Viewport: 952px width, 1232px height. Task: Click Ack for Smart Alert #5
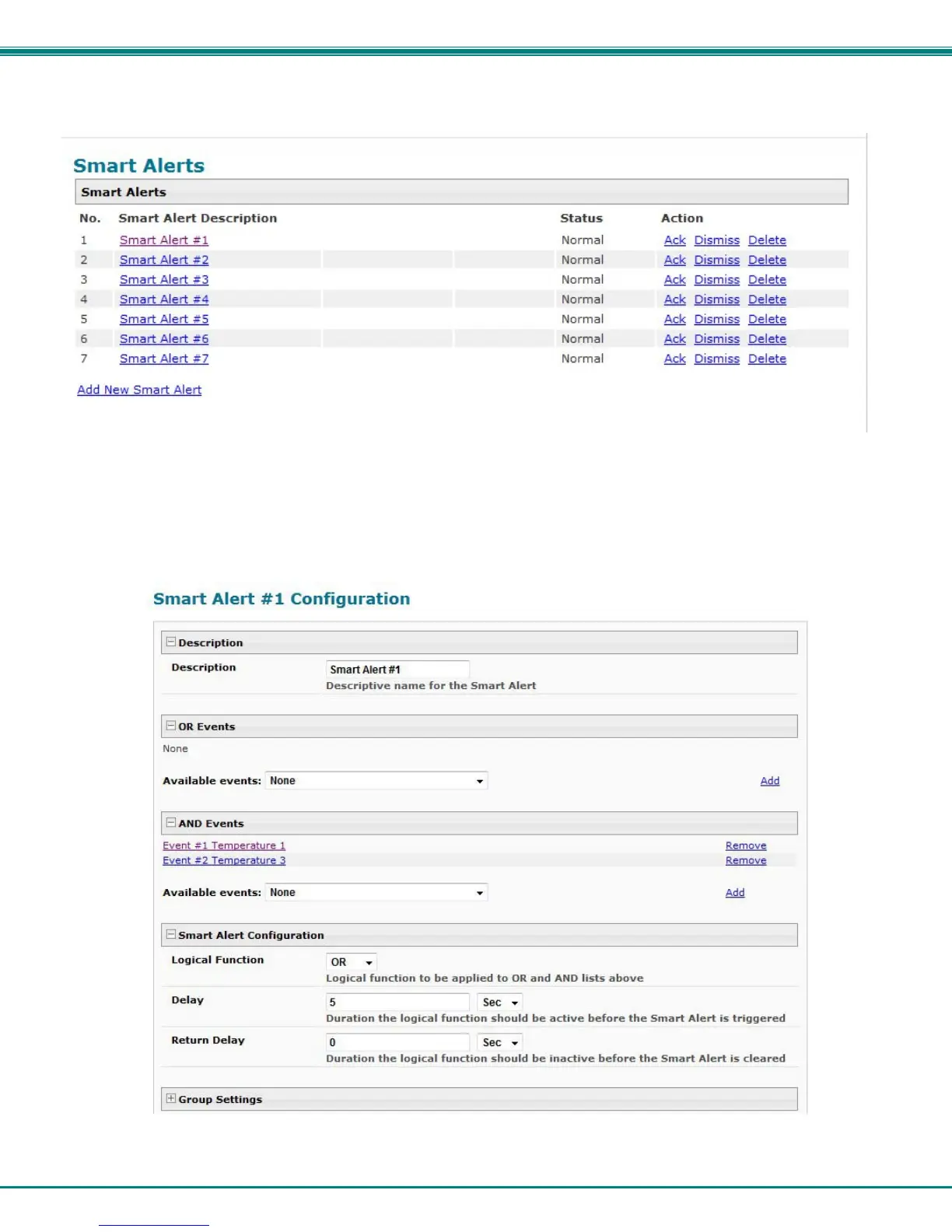pos(675,320)
